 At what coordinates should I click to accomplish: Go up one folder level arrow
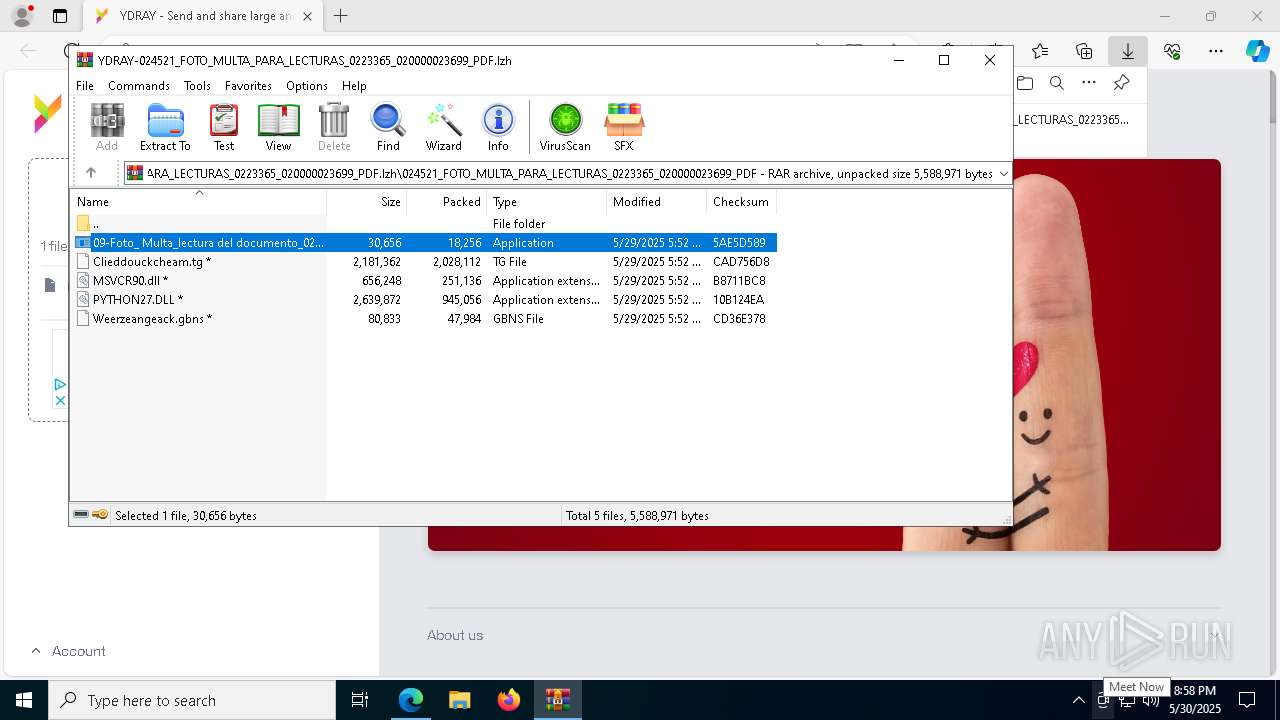(90, 173)
